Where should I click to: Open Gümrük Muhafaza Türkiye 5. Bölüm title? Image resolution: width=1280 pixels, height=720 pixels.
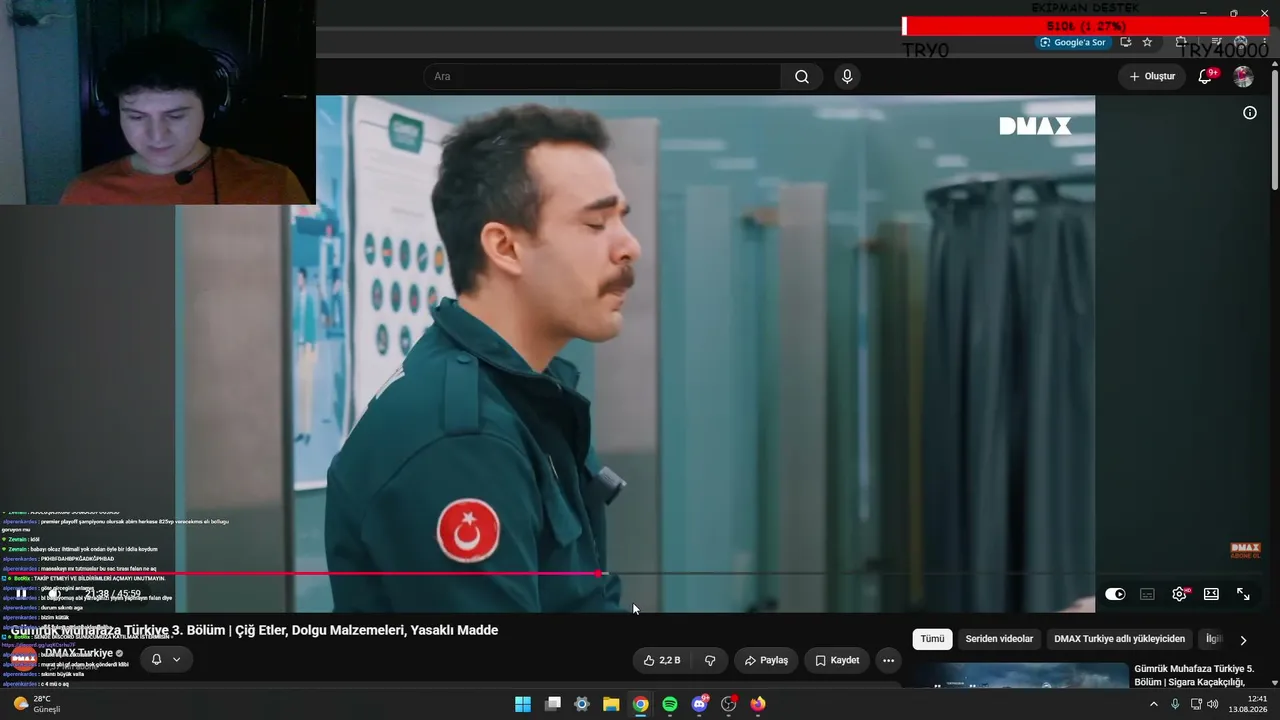point(1194,675)
